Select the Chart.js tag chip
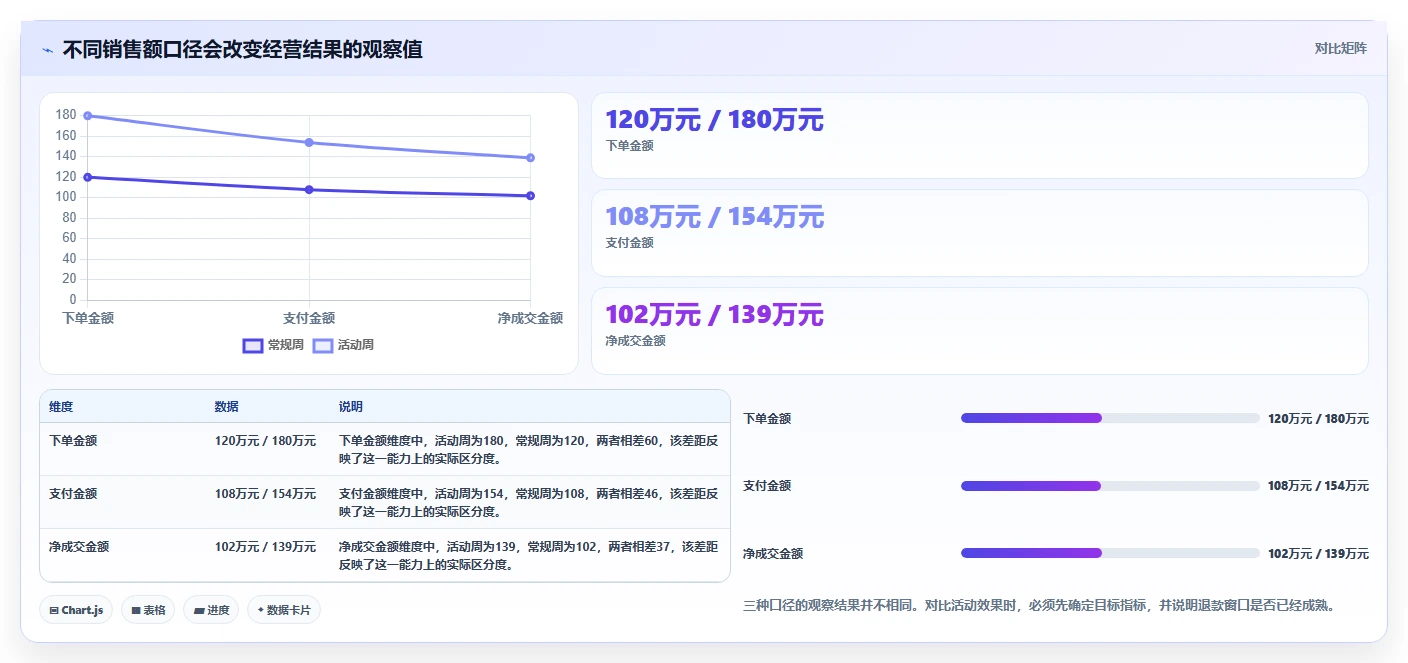 (76, 610)
